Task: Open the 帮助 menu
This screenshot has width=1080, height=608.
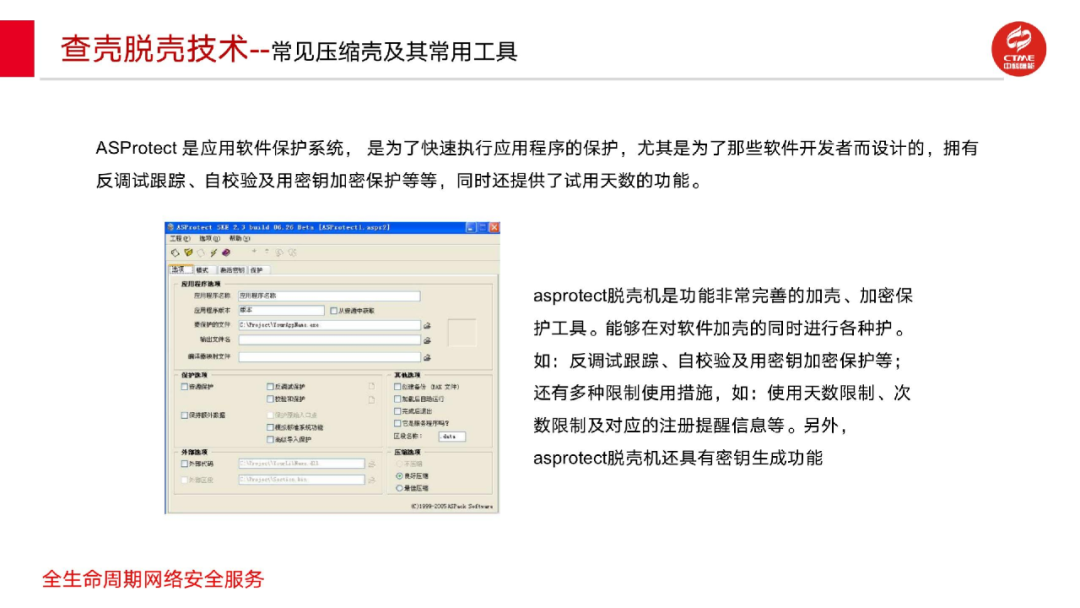Action: pos(240,239)
